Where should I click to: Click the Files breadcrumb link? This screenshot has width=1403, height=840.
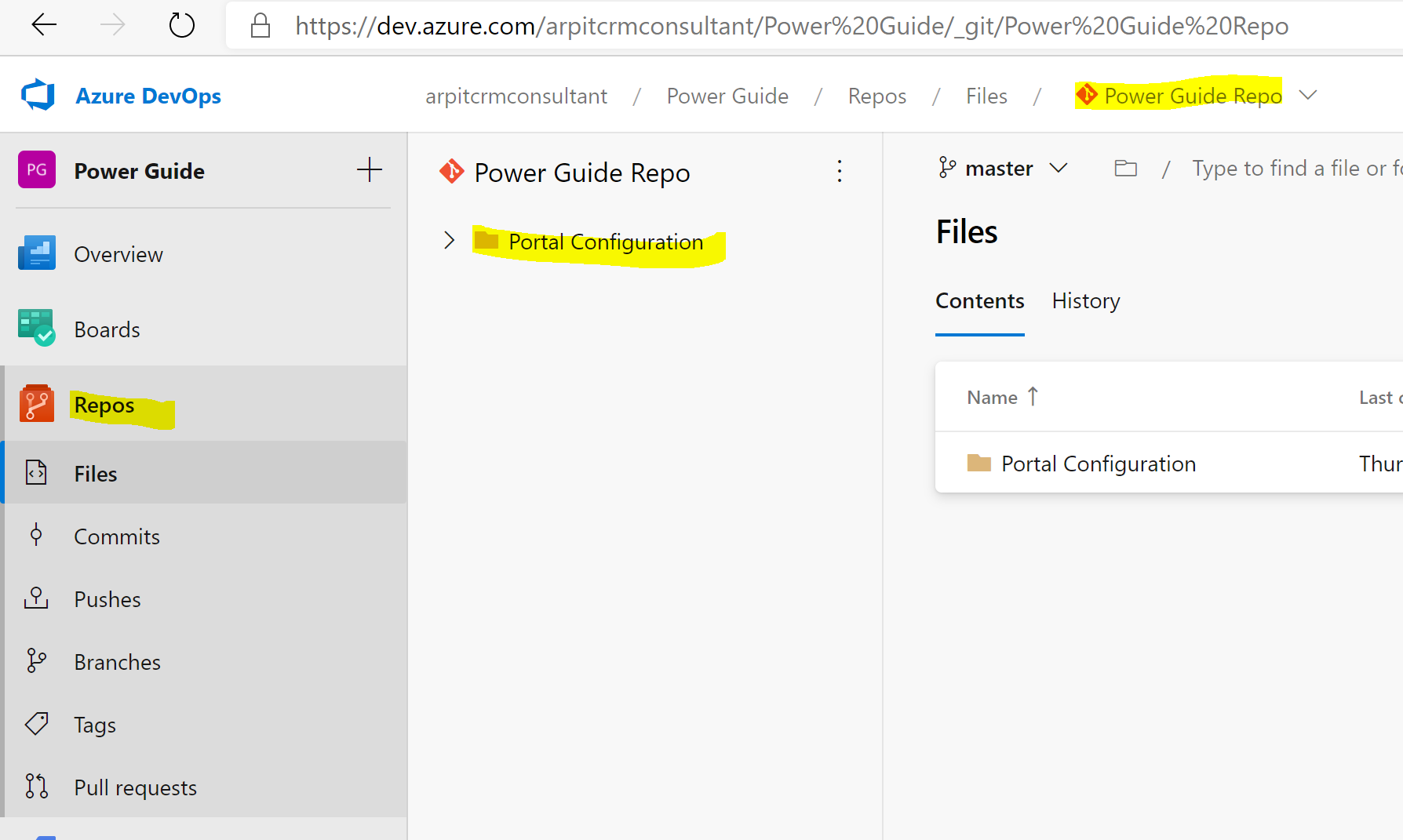986,96
